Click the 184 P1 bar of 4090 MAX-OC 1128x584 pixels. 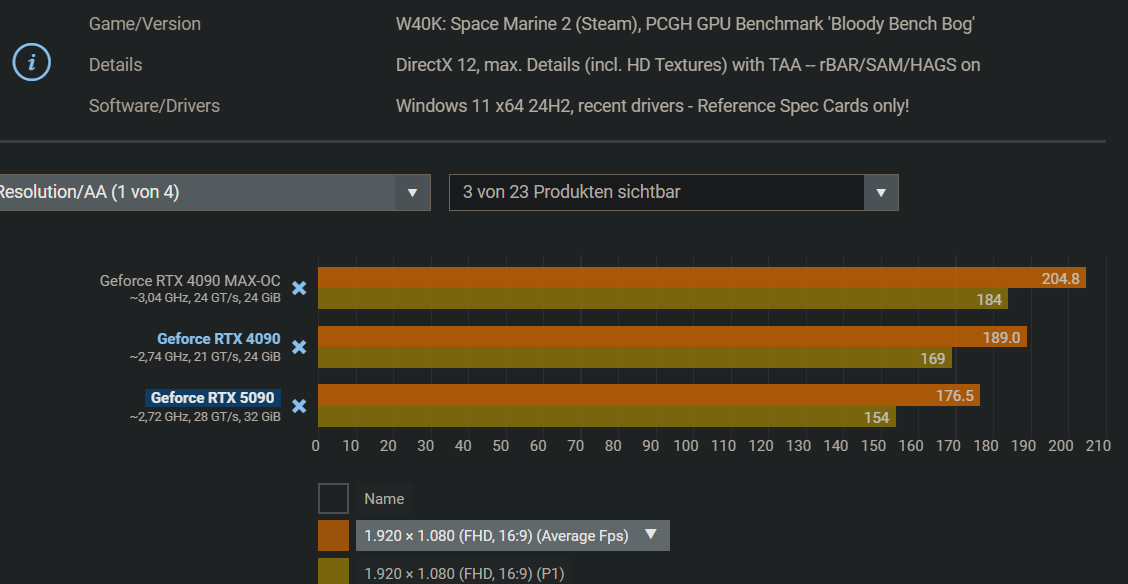(x=663, y=299)
